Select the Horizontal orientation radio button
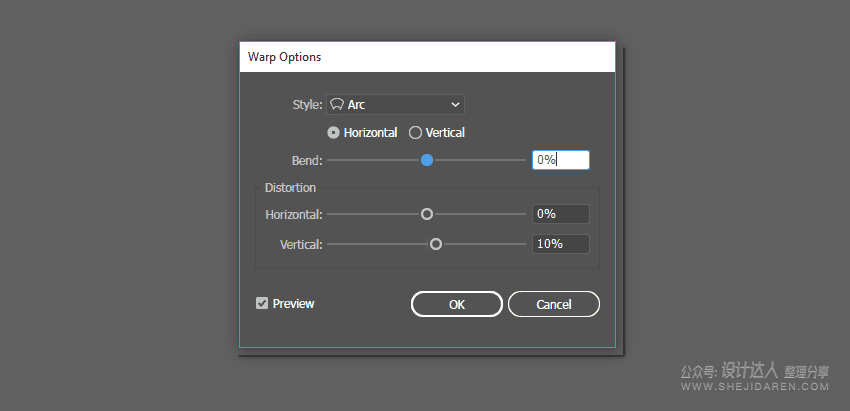850x411 pixels. tap(333, 132)
